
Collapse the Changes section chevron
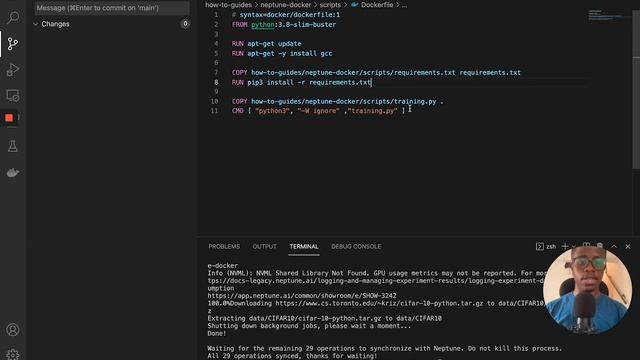(x=36, y=24)
